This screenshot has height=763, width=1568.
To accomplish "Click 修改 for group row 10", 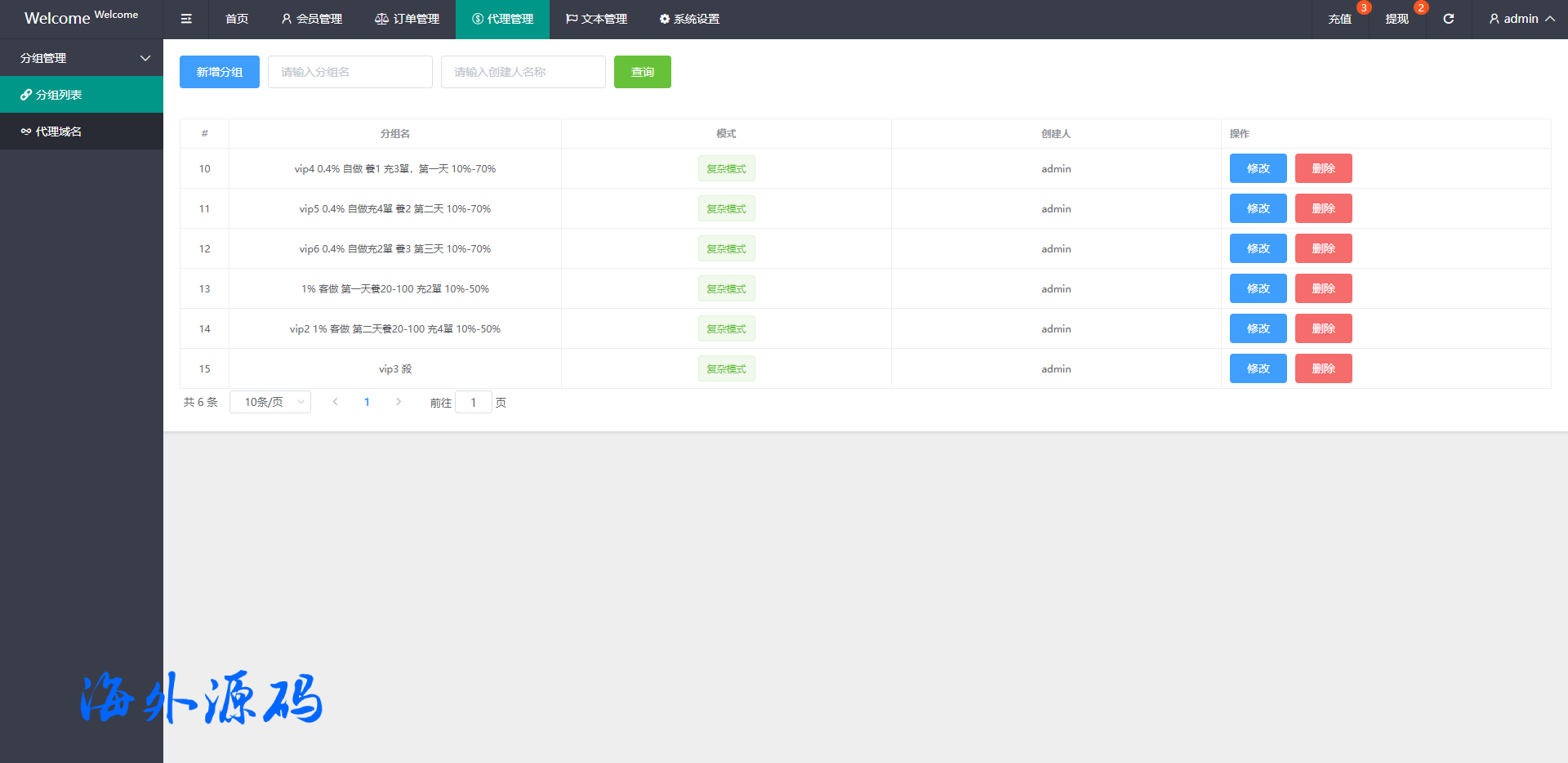I will [x=1258, y=168].
